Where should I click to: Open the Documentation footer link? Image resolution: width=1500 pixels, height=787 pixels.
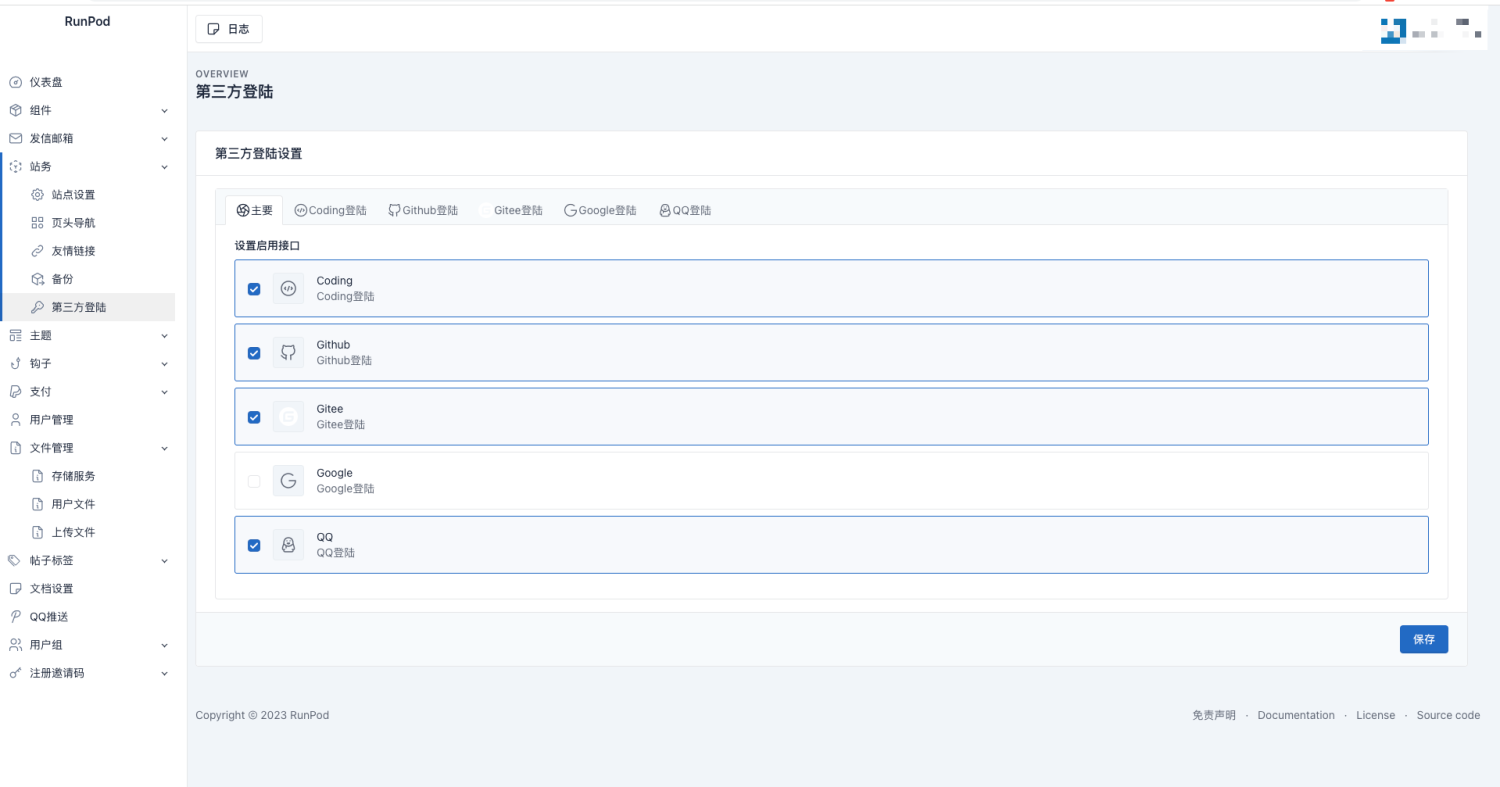(x=1295, y=715)
